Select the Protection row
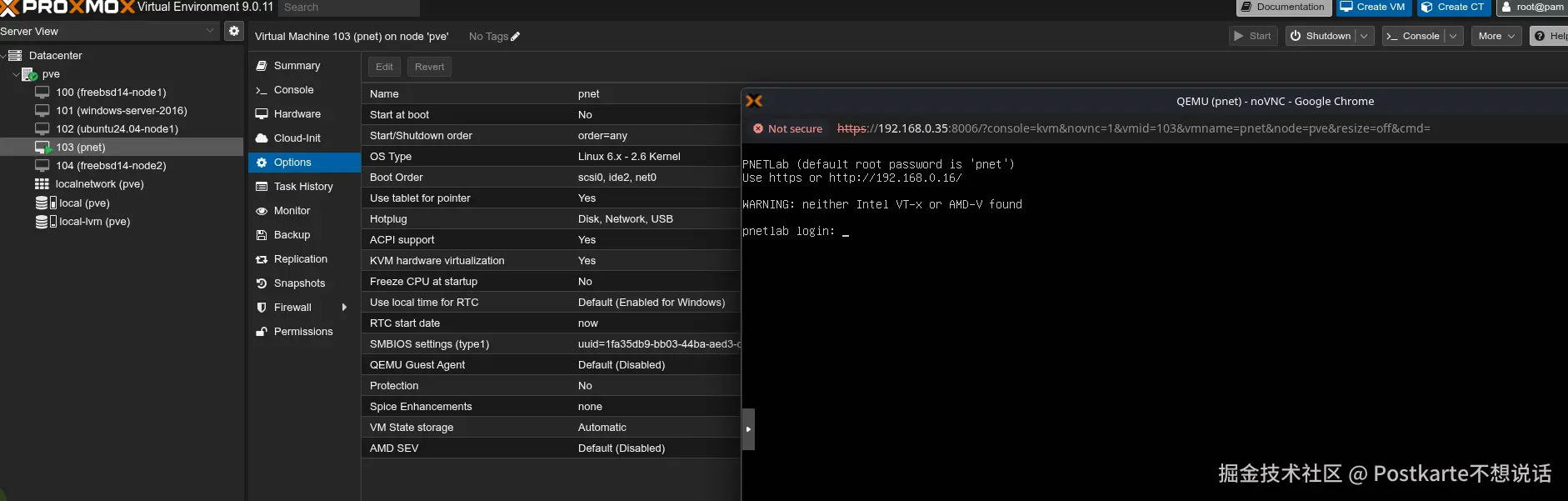Screen dimensions: 1568x501 coord(551,386)
